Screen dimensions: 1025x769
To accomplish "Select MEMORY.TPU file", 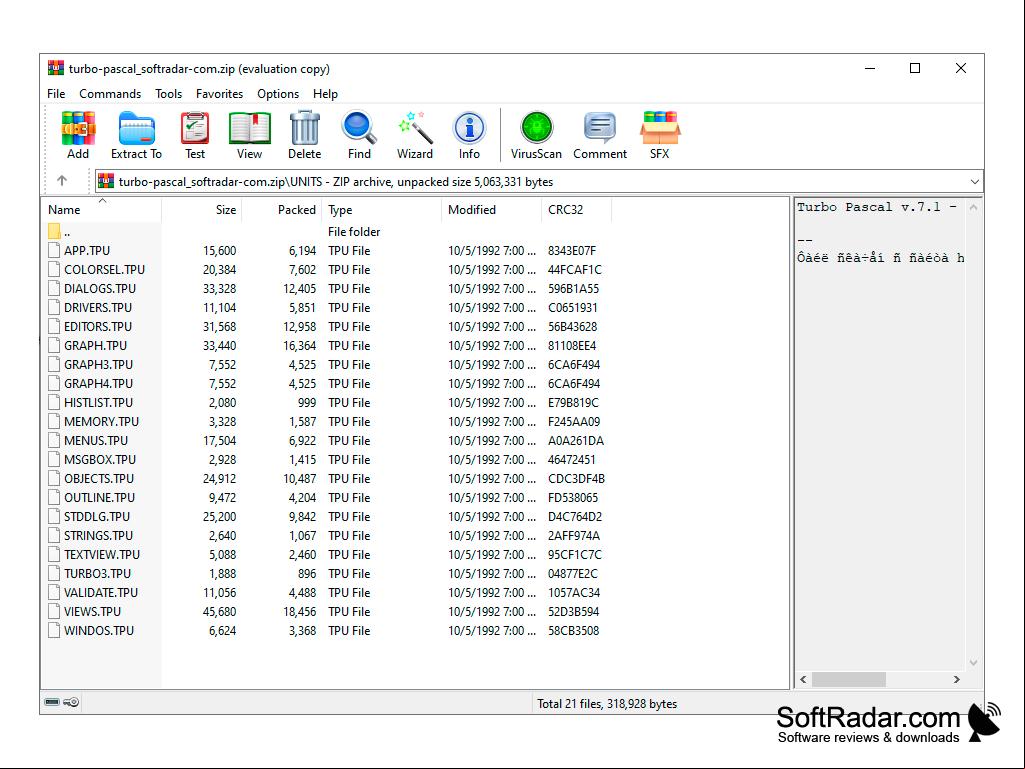I will (101, 421).
